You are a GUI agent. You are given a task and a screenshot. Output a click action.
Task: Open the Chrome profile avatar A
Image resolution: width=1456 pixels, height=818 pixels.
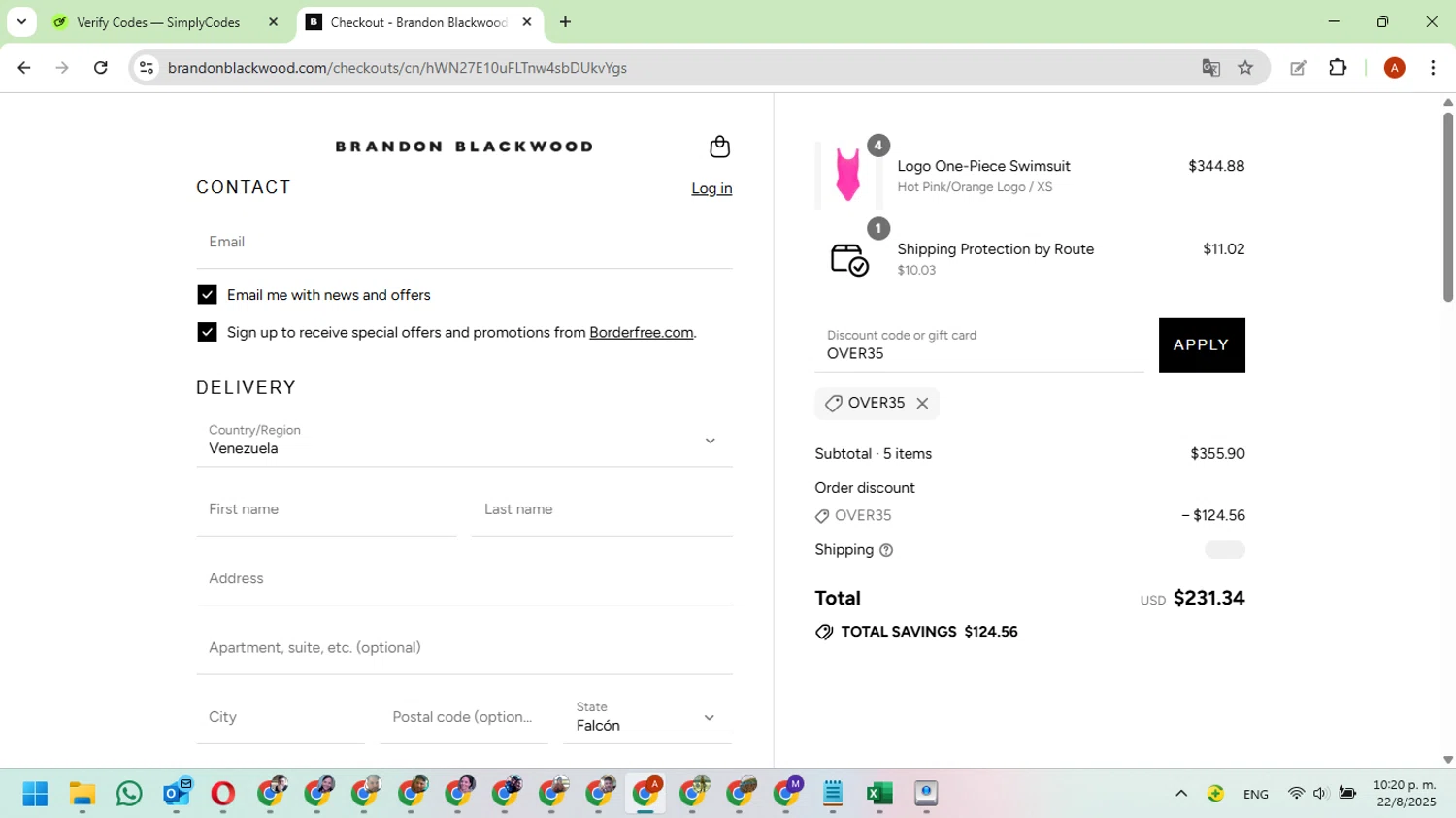point(1394,68)
